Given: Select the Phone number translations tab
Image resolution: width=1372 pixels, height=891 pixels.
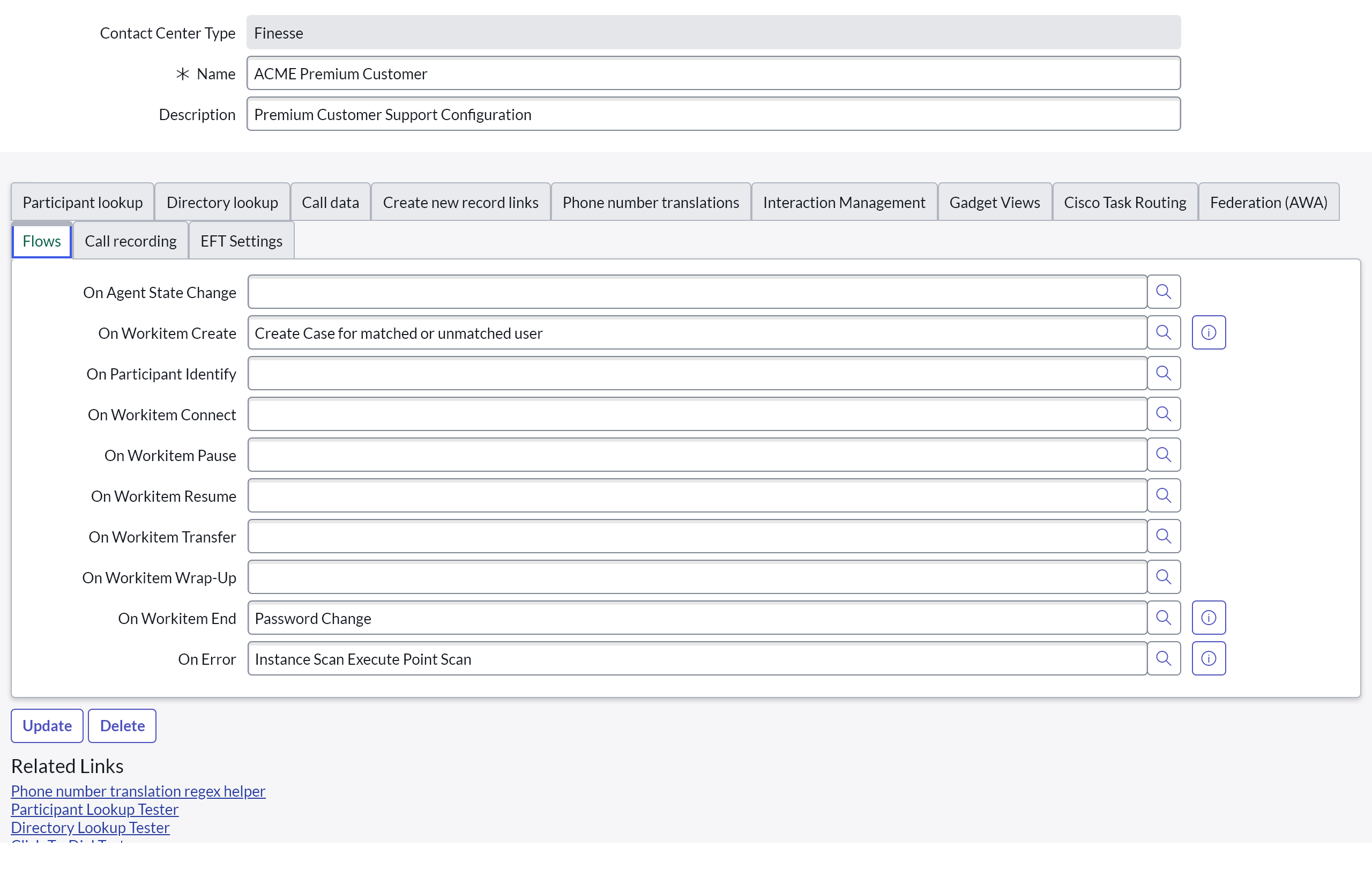Looking at the screenshot, I should (x=650, y=203).
